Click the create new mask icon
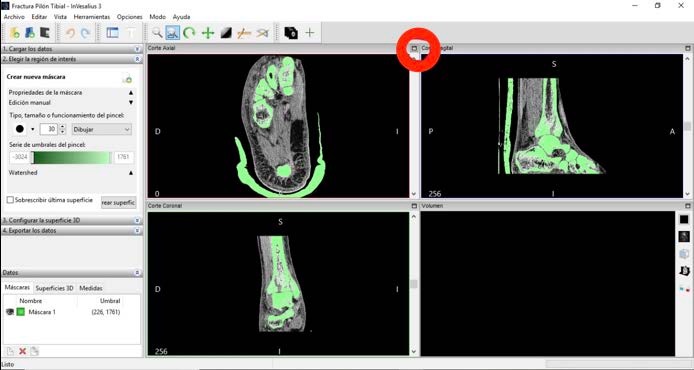 [127, 79]
